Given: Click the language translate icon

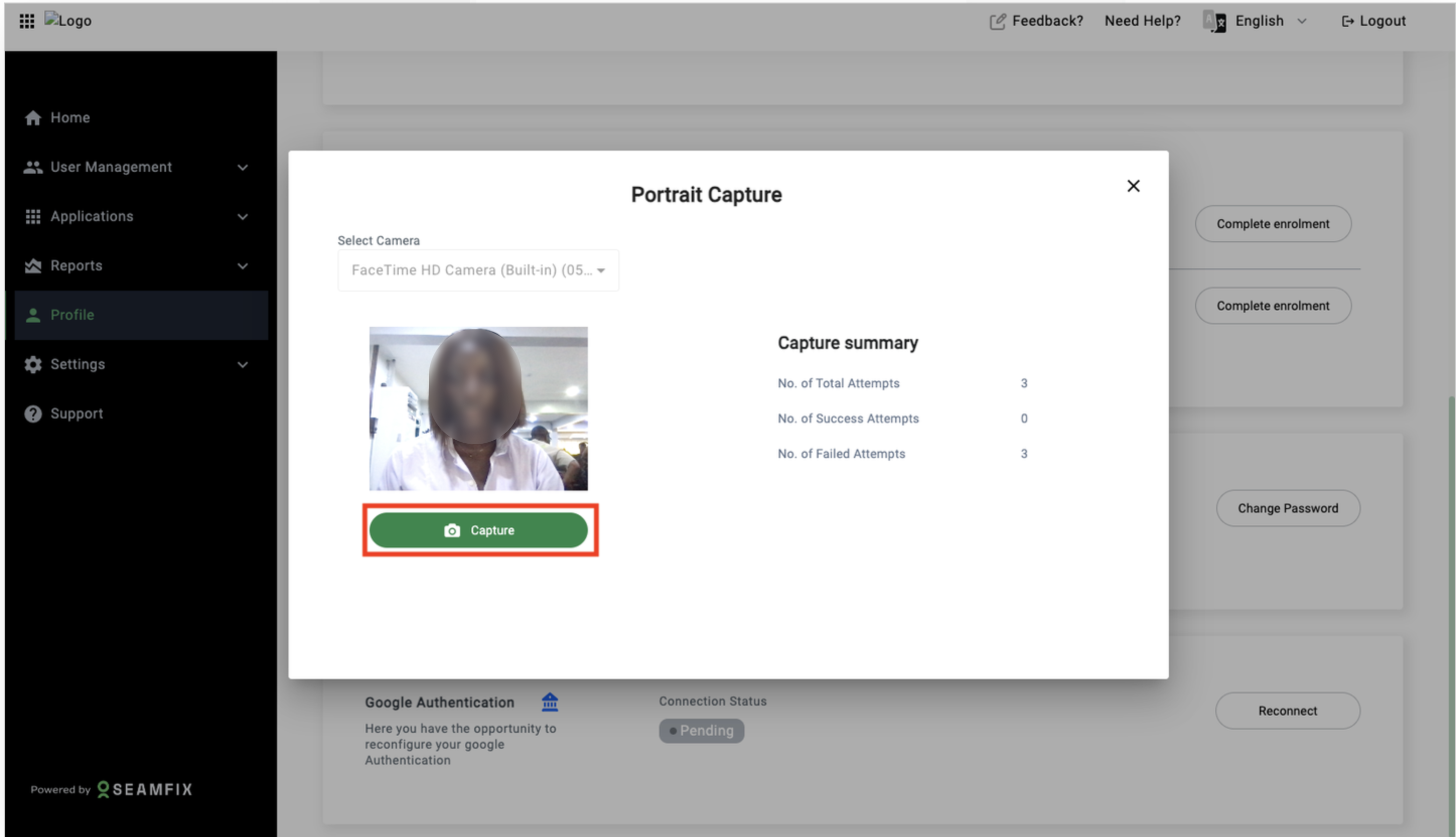Looking at the screenshot, I should coord(1215,22).
